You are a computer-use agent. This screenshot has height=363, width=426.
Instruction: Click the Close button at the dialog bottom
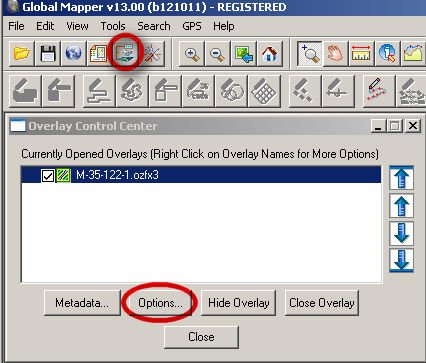click(201, 337)
